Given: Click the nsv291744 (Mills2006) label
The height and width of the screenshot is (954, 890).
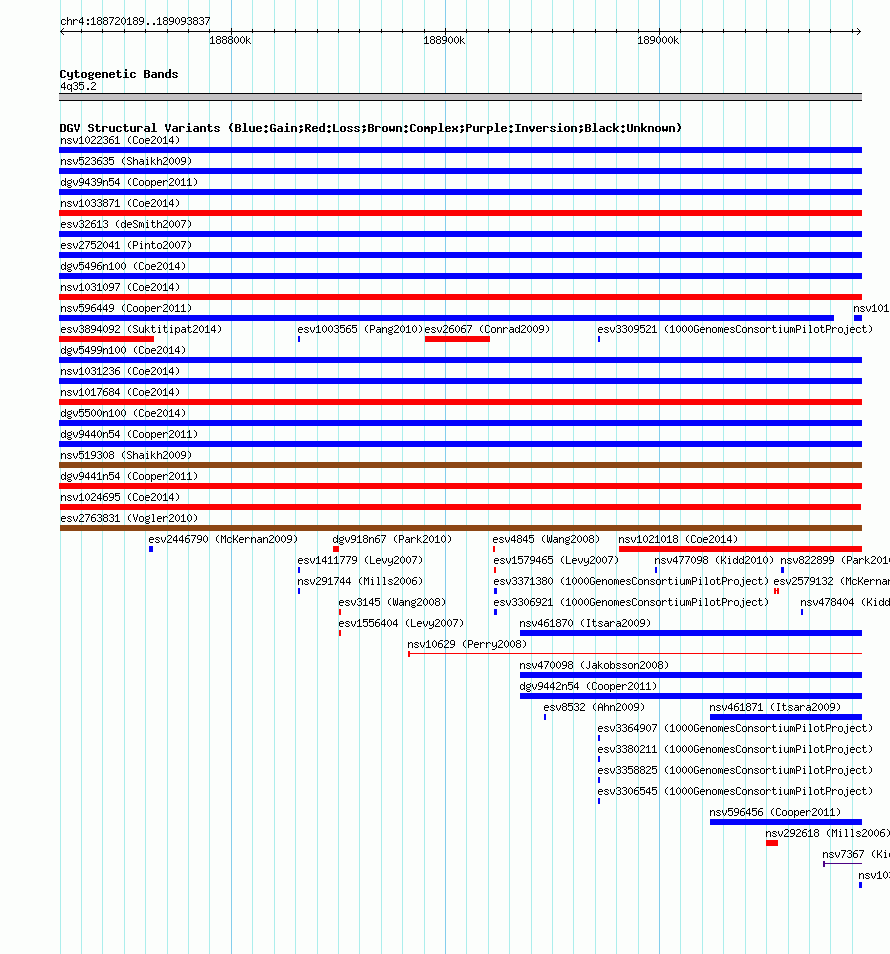Looking at the screenshot, I should tap(360, 581).
